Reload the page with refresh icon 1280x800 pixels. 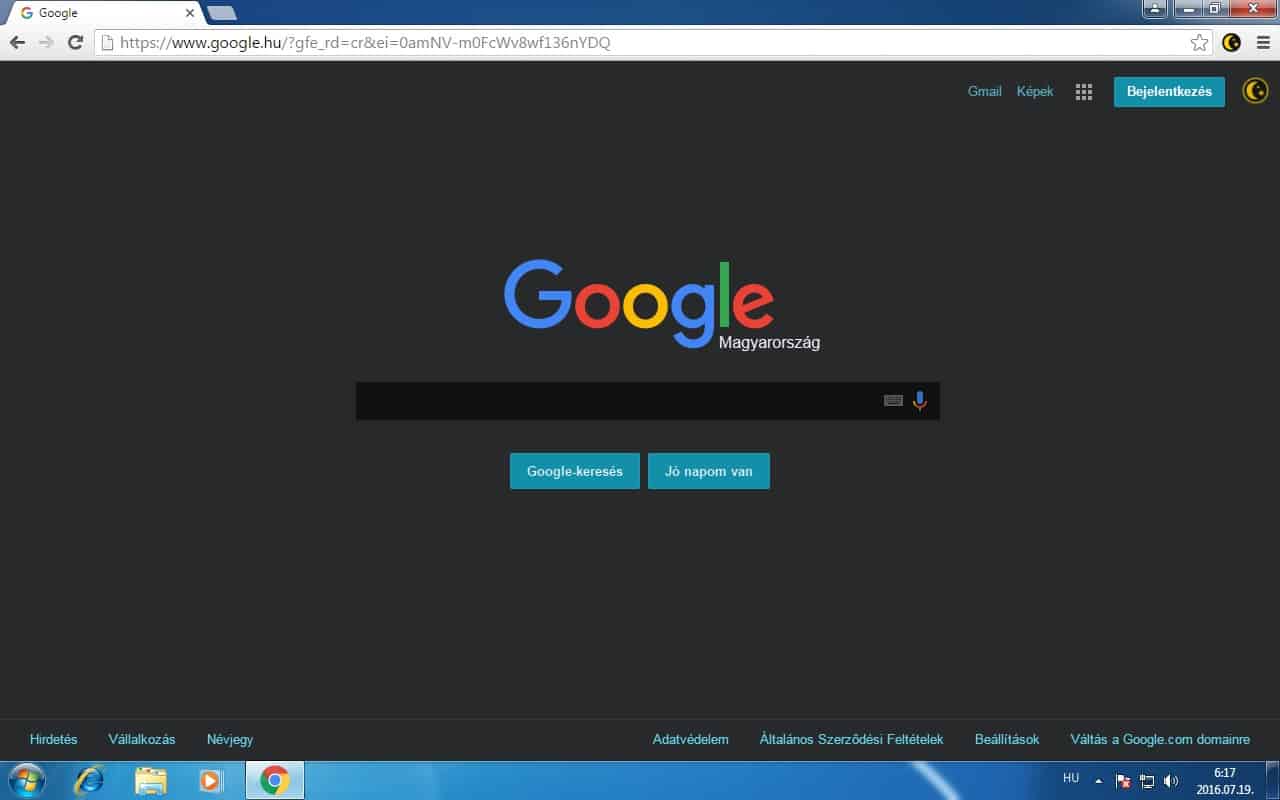point(75,42)
